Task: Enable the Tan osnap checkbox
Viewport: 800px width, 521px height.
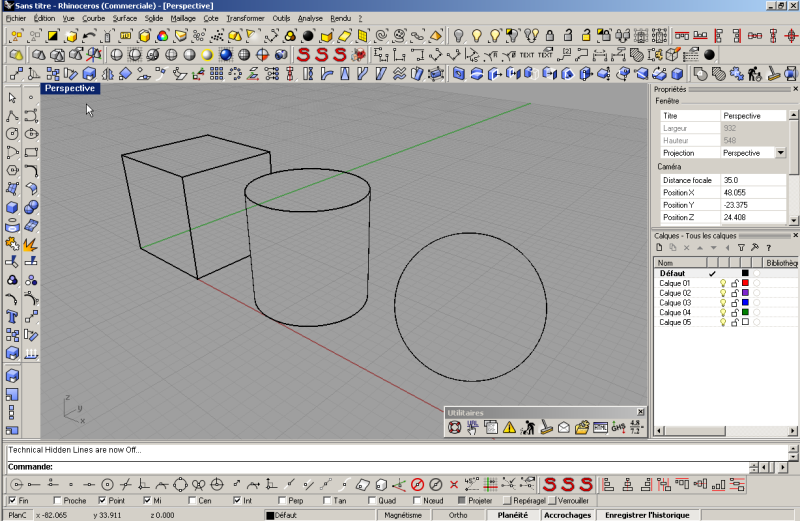Action: [327, 501]
